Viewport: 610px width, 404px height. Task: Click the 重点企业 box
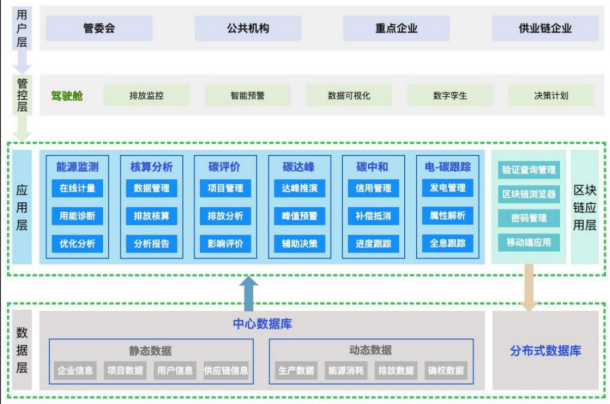pyautogui.click(x=396, y=28)
